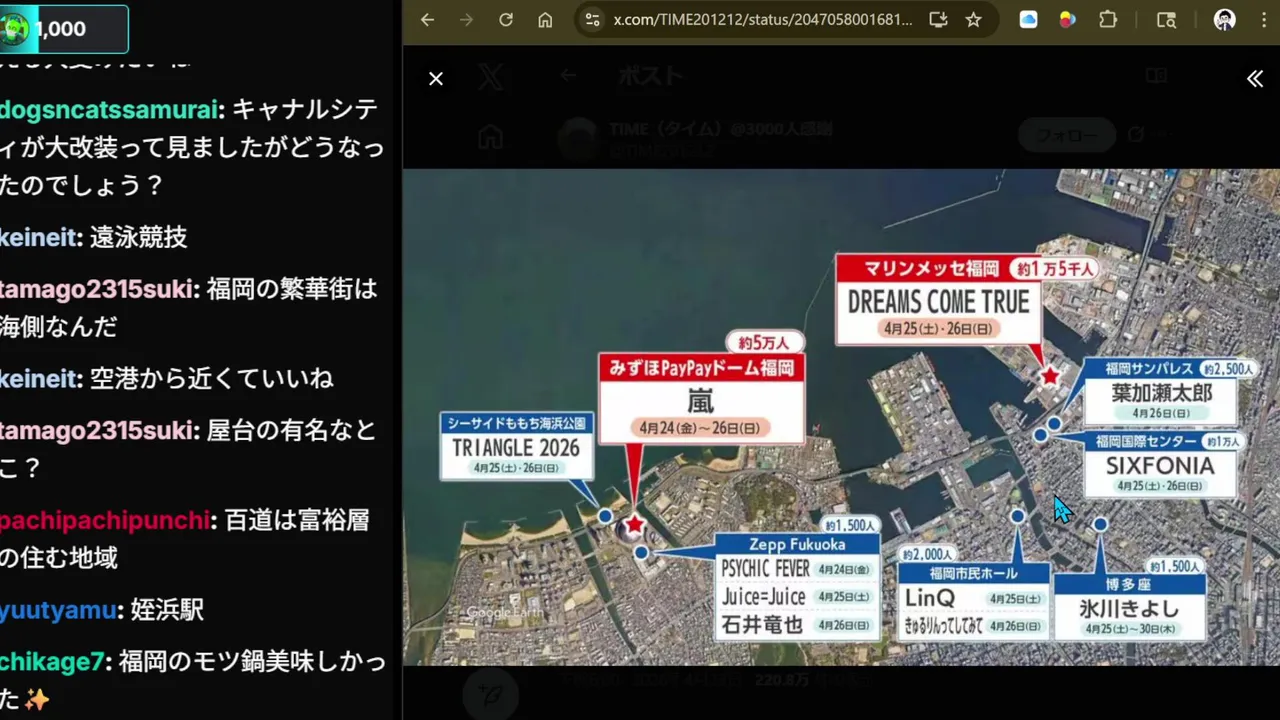Click username dogsncatssamurai in chat
This screenshot has height=720, width=1280.
pos(109,110)
